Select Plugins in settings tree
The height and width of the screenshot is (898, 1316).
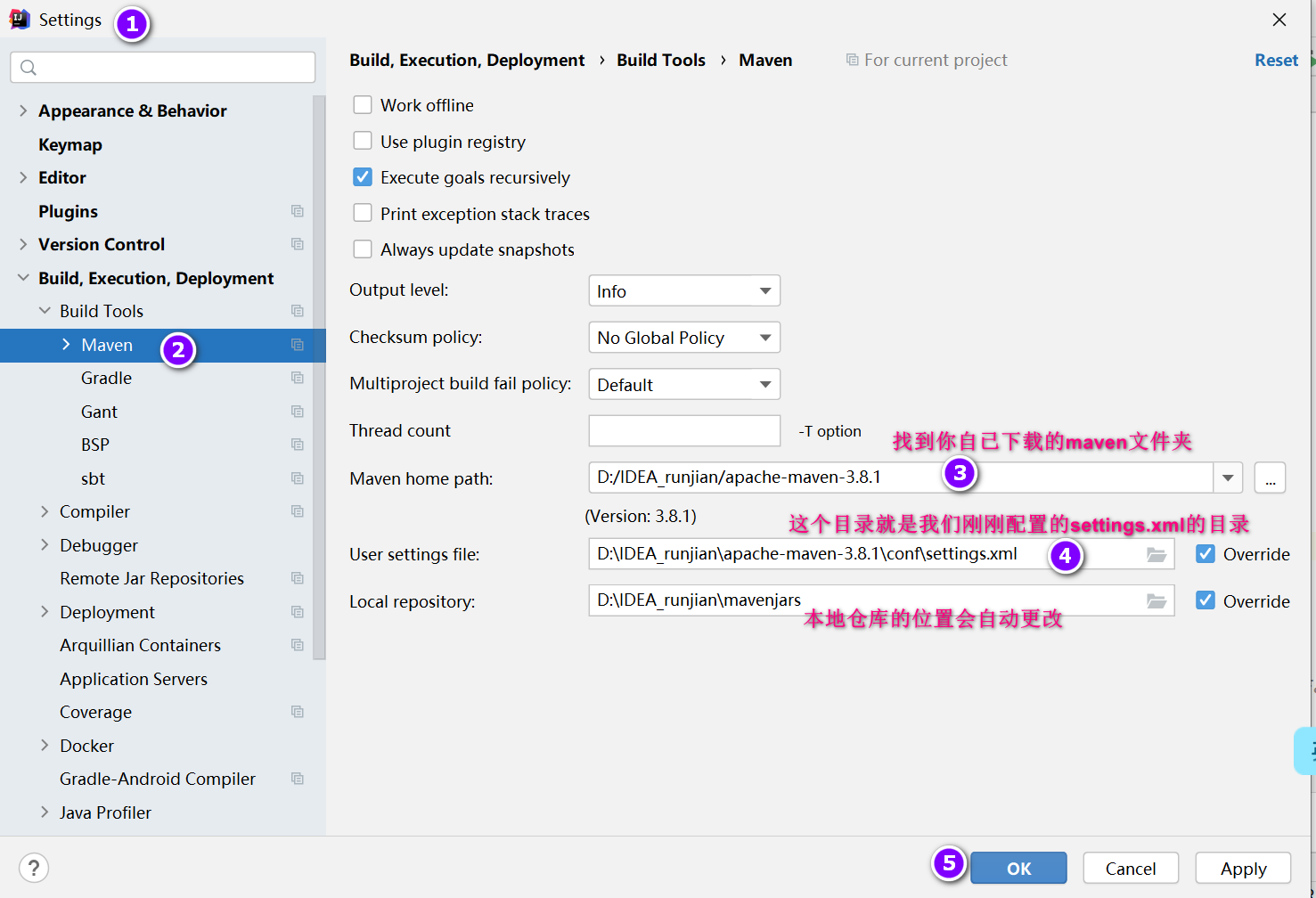click(68, 211)
